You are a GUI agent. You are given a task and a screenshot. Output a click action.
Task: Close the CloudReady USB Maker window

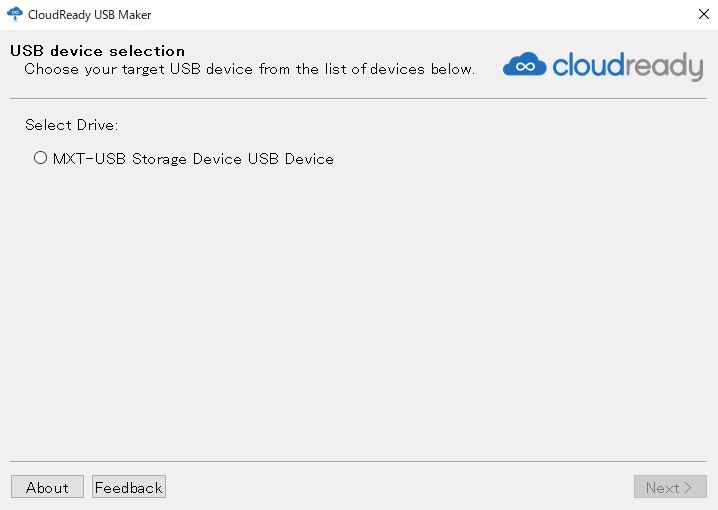(x=703, y=15)
